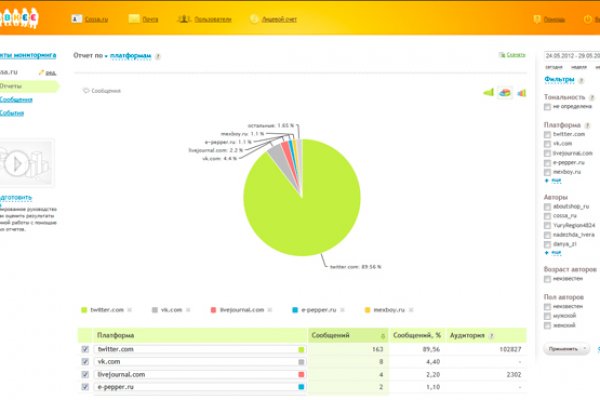The width and height of the screenshot is (600, 400).
Task: Open the Сообщения link in left sidebar
Action: [18, 100]
